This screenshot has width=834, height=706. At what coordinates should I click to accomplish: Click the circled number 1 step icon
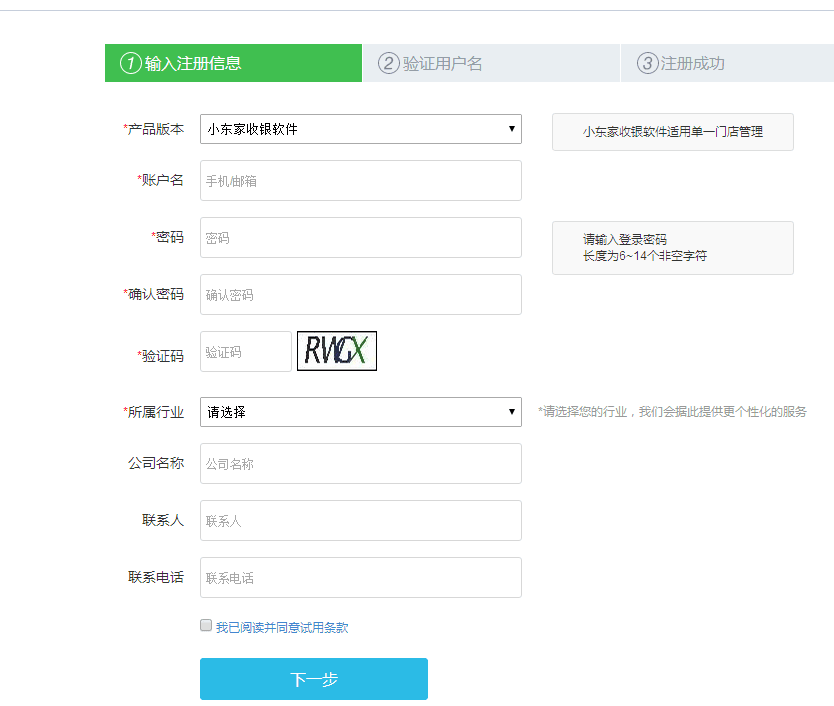pos(130,63)
